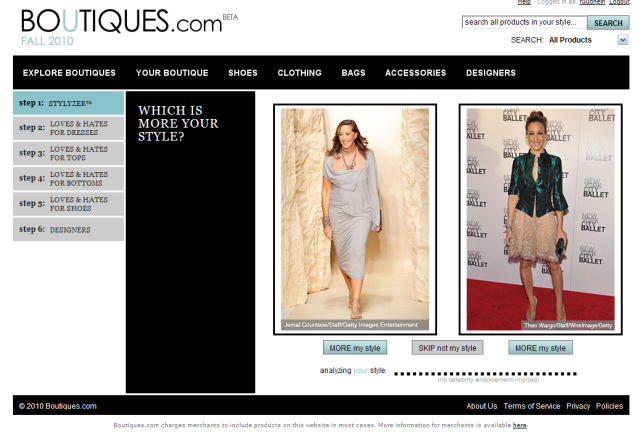Choose the left gray dress photo
640x437 pixels.
354,218
